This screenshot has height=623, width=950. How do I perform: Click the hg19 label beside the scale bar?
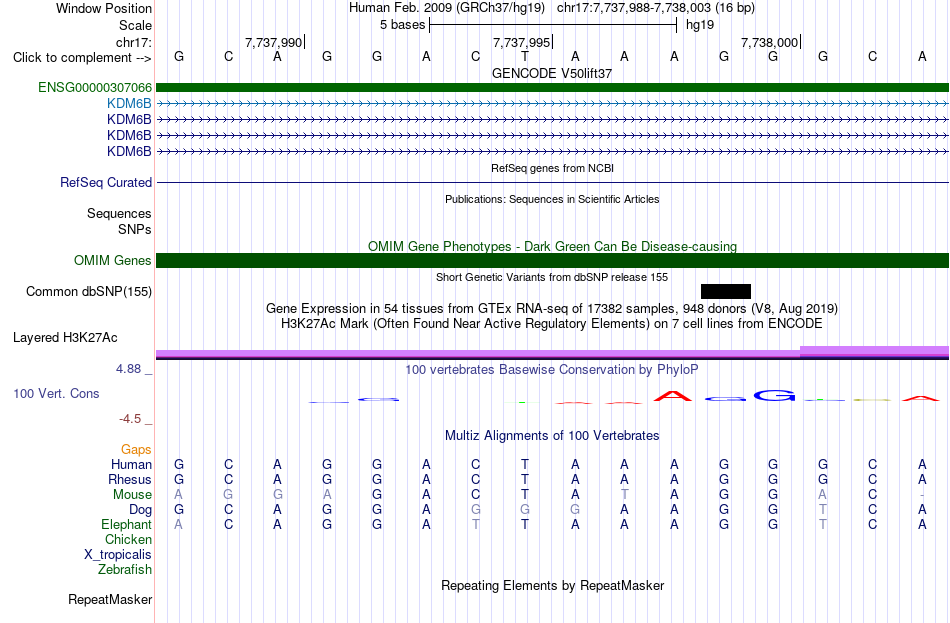point(700,25)
